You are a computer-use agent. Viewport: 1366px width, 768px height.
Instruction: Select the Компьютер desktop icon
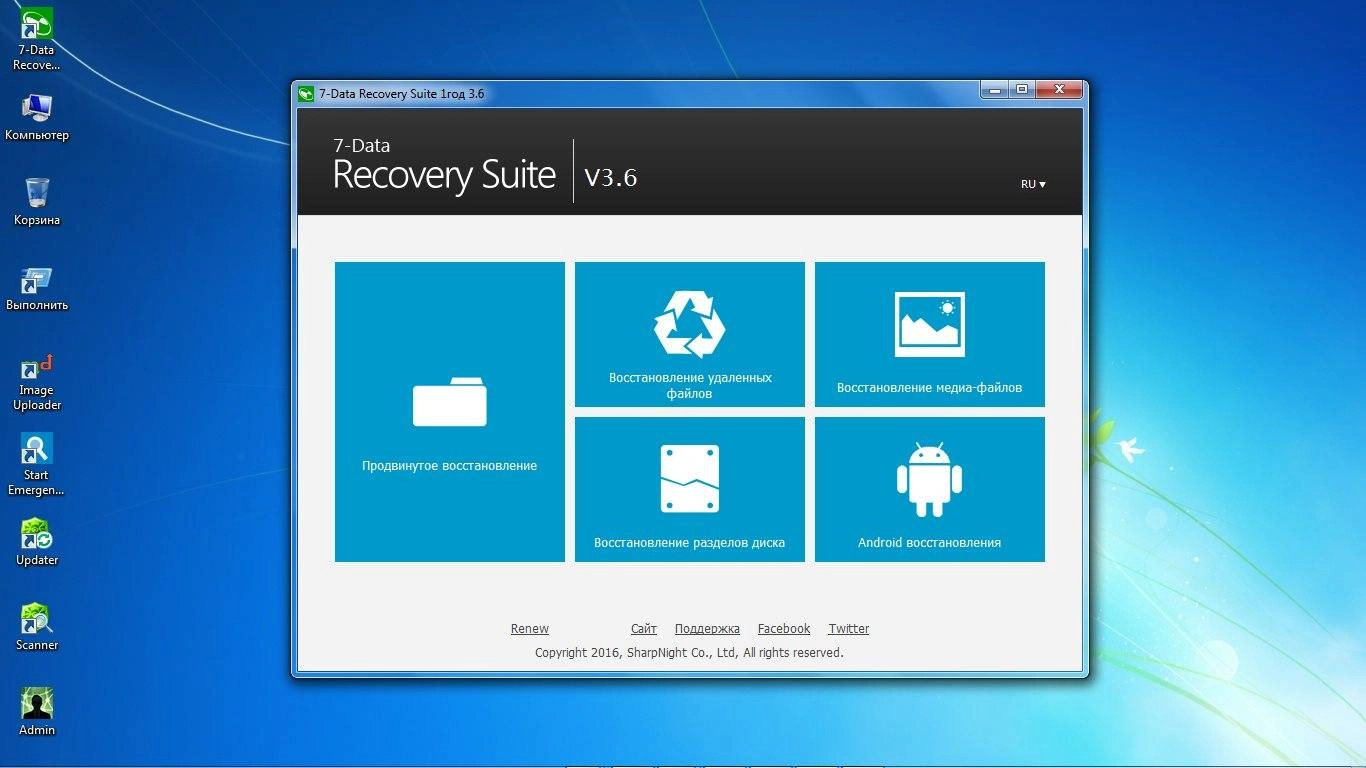click(x=37, y=117)
